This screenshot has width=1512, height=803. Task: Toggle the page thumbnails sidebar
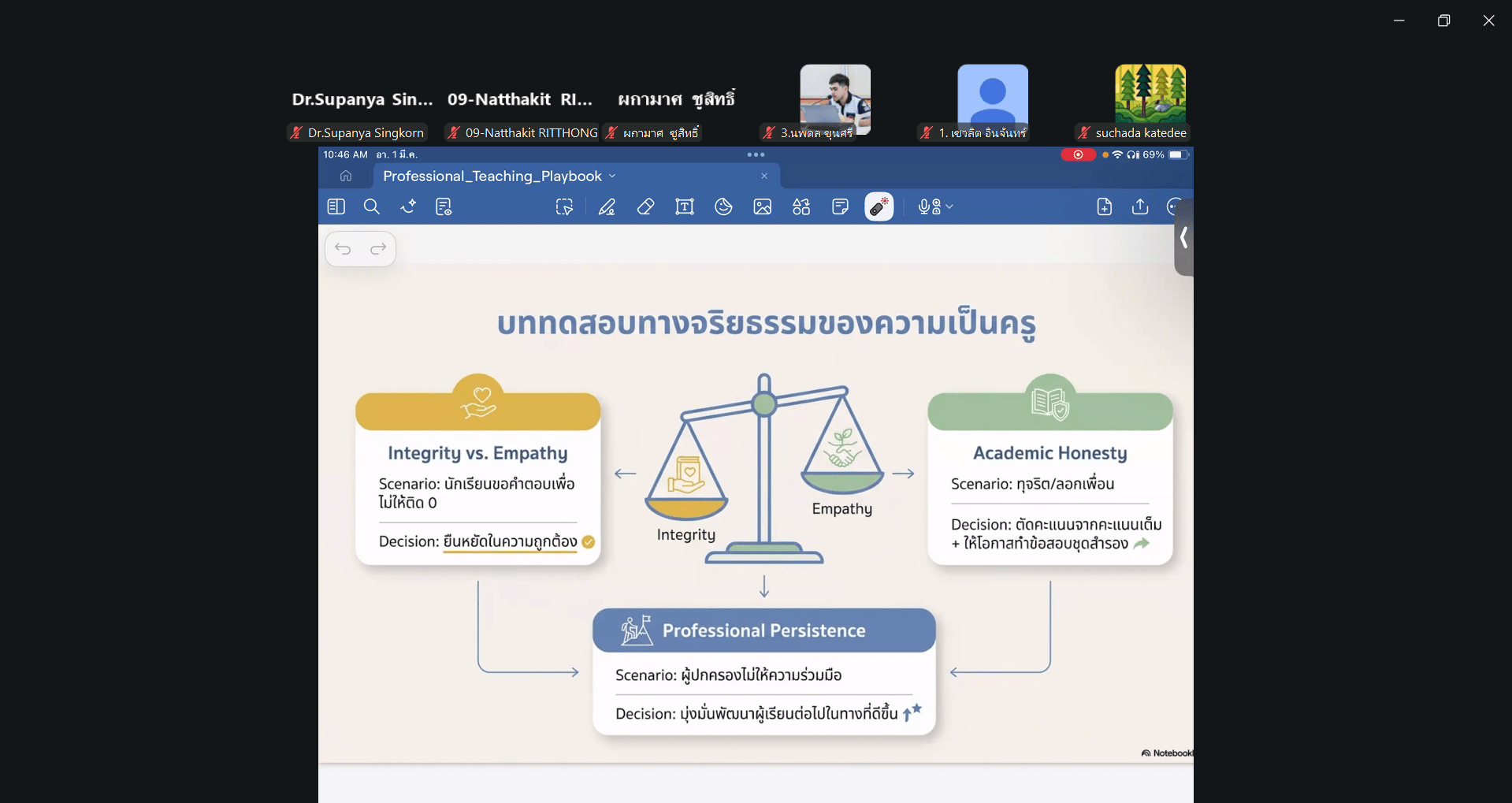click(x=336, y=207)
